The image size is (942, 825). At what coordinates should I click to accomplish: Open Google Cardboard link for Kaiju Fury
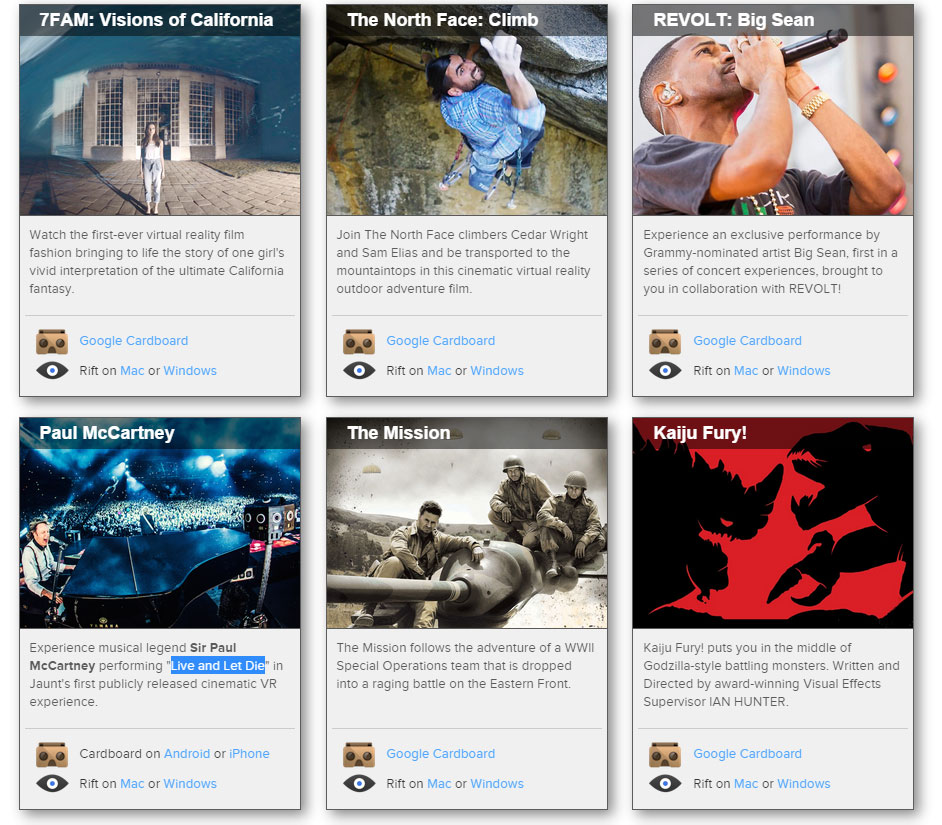click(747, 753)
